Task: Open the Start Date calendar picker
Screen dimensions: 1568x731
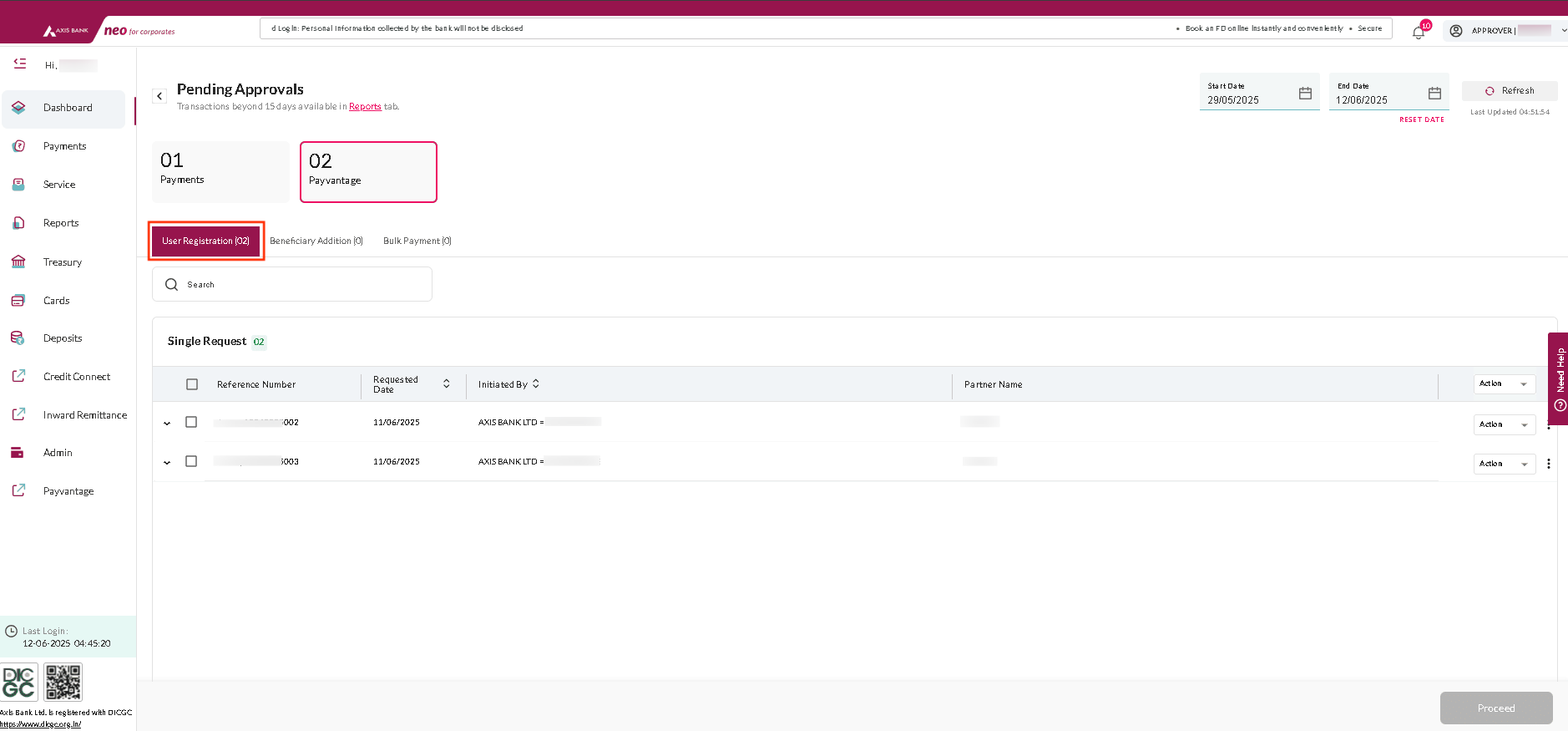Action: coord(1305,94)
